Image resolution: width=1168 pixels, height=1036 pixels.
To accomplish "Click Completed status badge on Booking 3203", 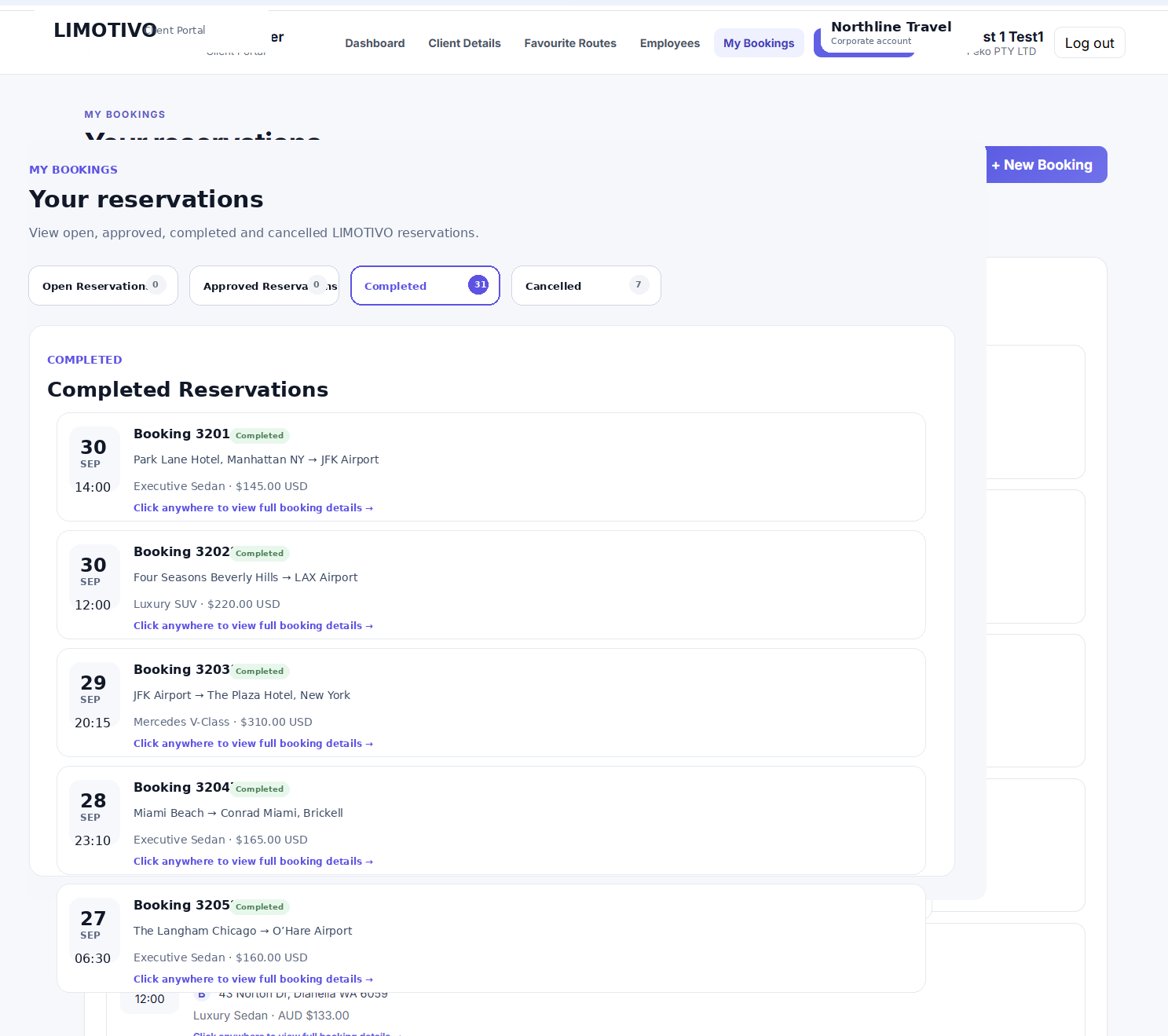I will pos(260,672).
